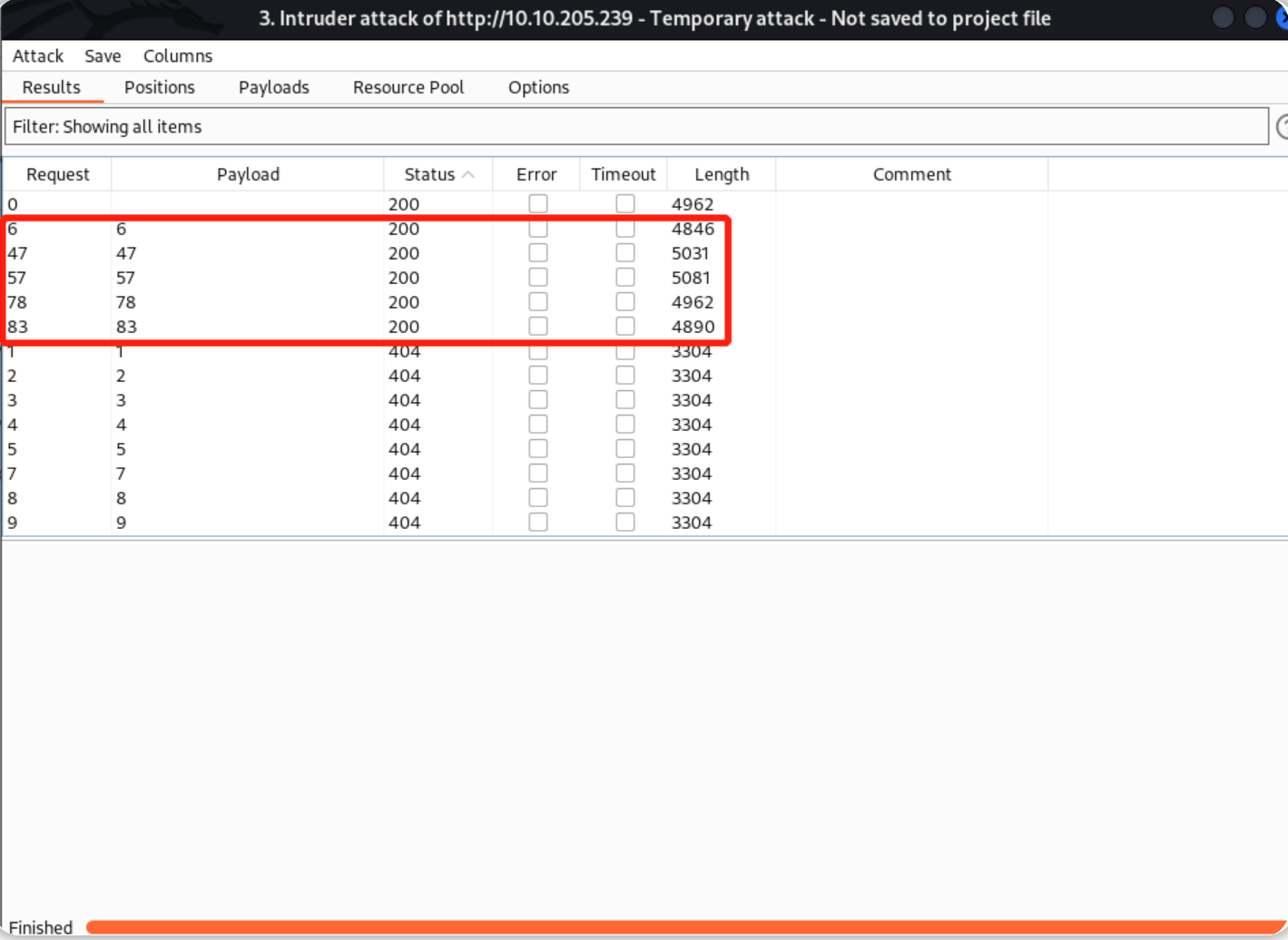This screenshot has width=1288, height=940.
Task: Toggle Error checkbox for request 78
Action: point(538,301)
